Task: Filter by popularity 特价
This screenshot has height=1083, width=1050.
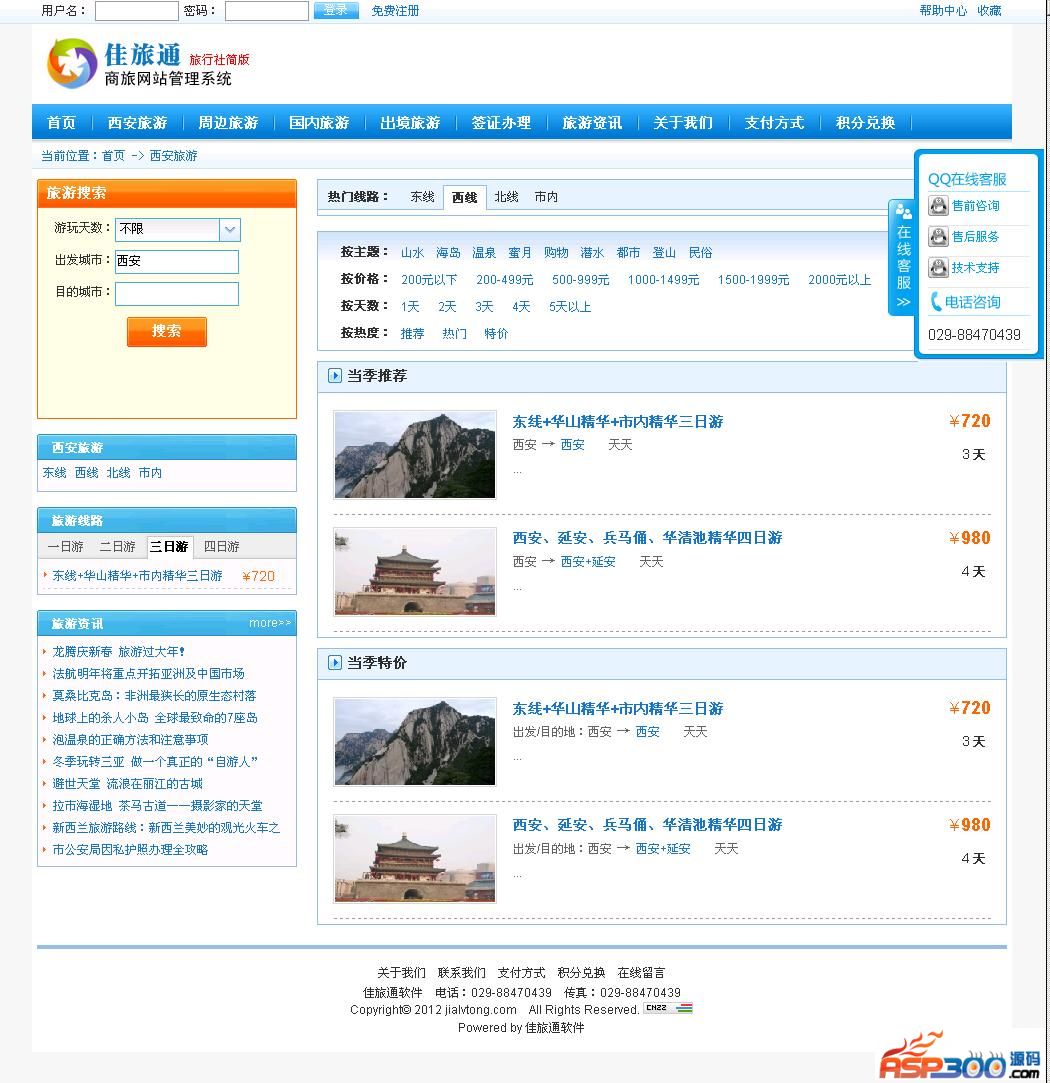Action: (496, 334)
